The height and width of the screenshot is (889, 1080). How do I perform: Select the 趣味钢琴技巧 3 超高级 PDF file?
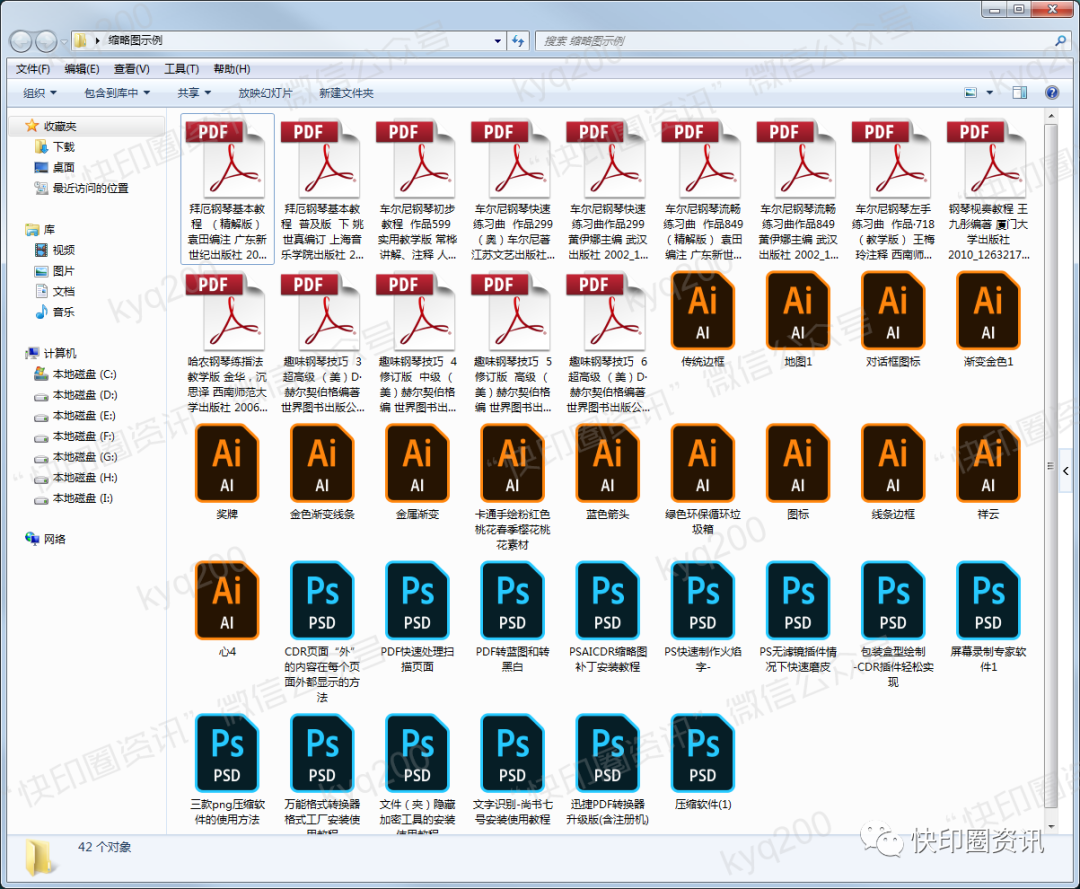pyautogui.click(x=322, y=342)
